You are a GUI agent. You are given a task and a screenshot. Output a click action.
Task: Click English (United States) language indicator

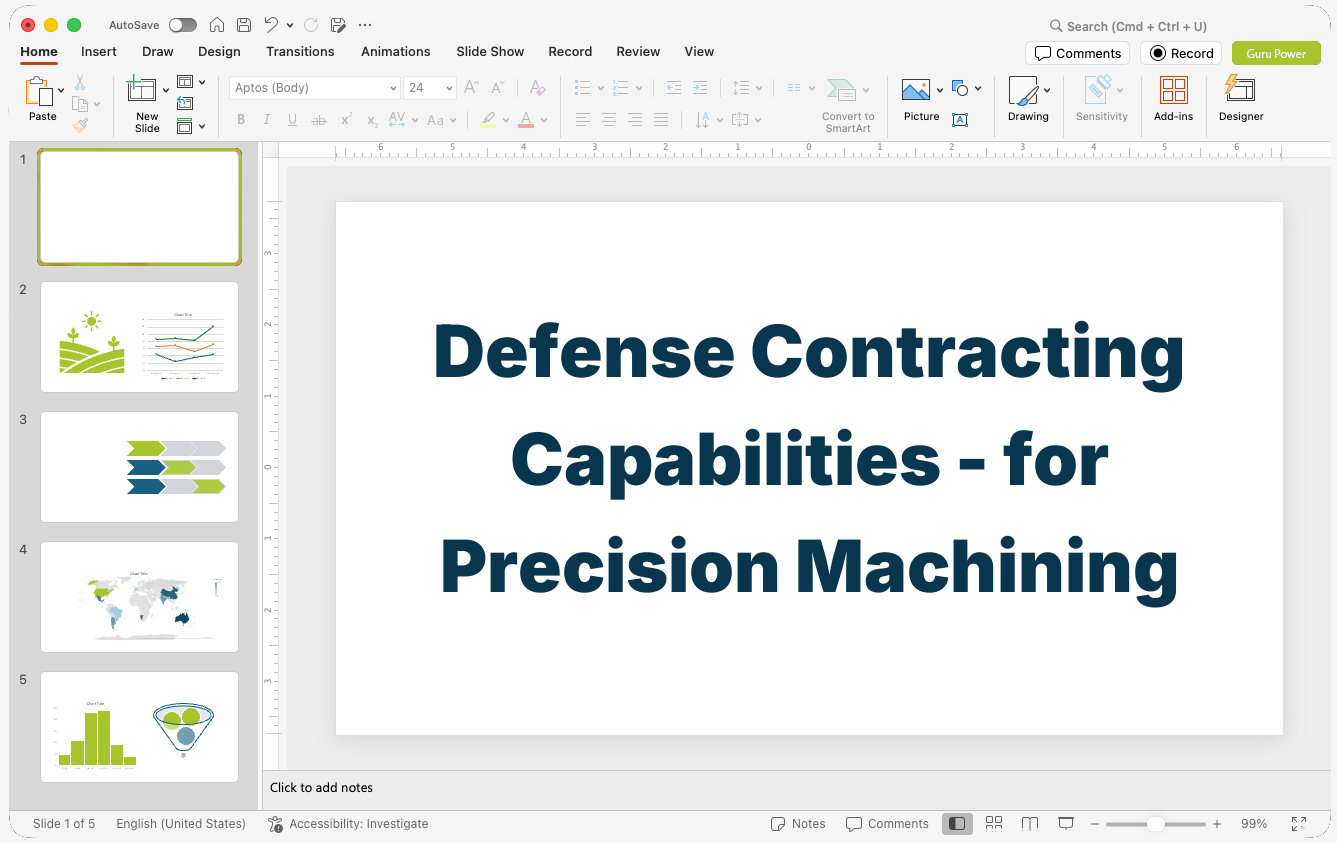coord(181,824)
